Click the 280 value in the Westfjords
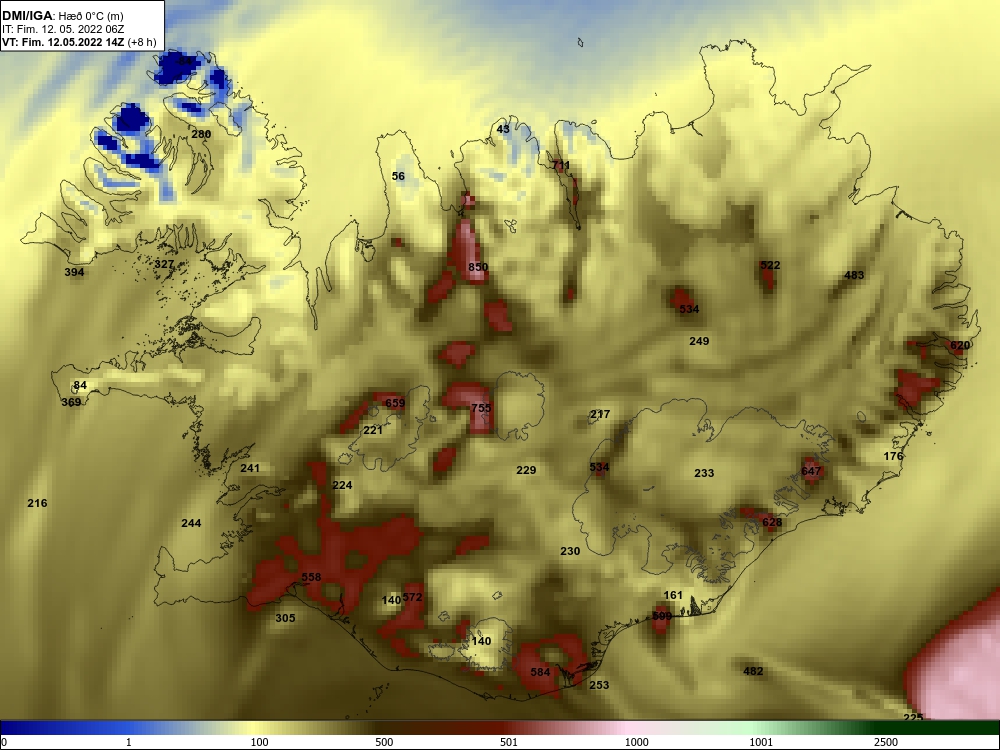Screen dimensions: 1000x750 pos(201,134)
